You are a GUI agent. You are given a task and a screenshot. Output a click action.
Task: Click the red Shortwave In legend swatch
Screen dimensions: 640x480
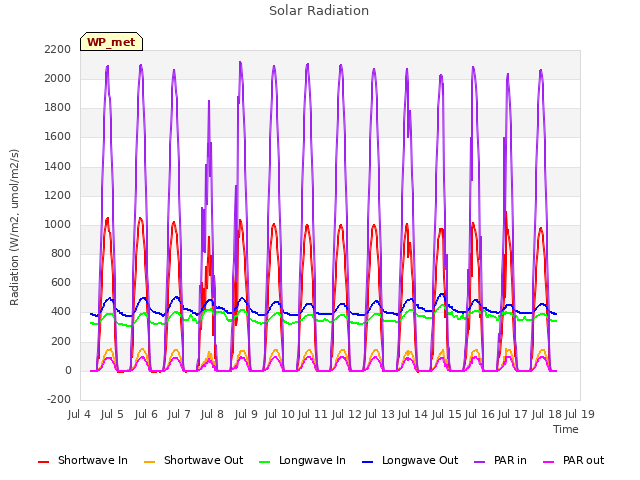(x=43, y=462)
